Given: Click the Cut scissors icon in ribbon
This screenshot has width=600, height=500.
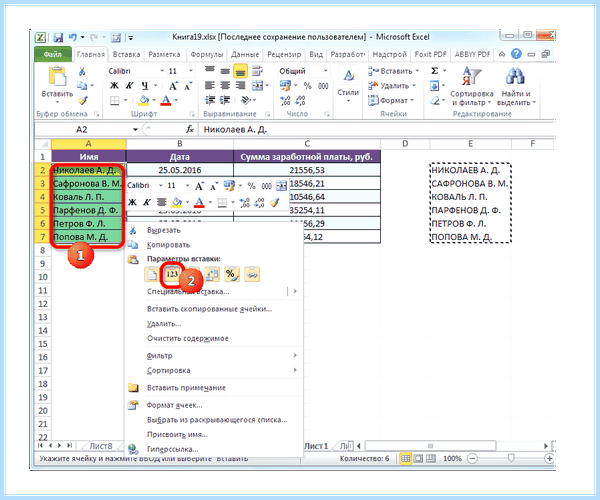Looking at the screenshot, I should point(82,71).
